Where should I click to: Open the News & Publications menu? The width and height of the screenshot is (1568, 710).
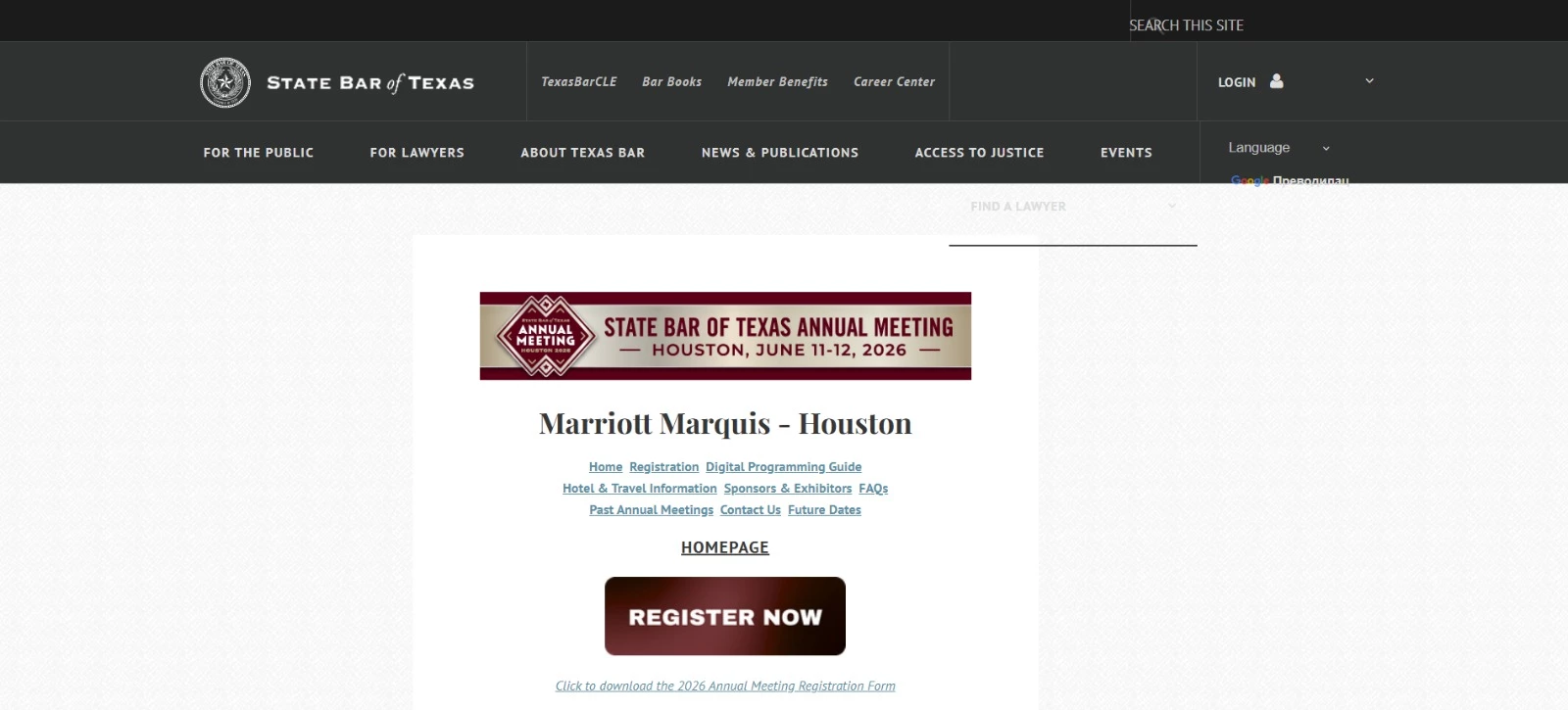(779, 153)
